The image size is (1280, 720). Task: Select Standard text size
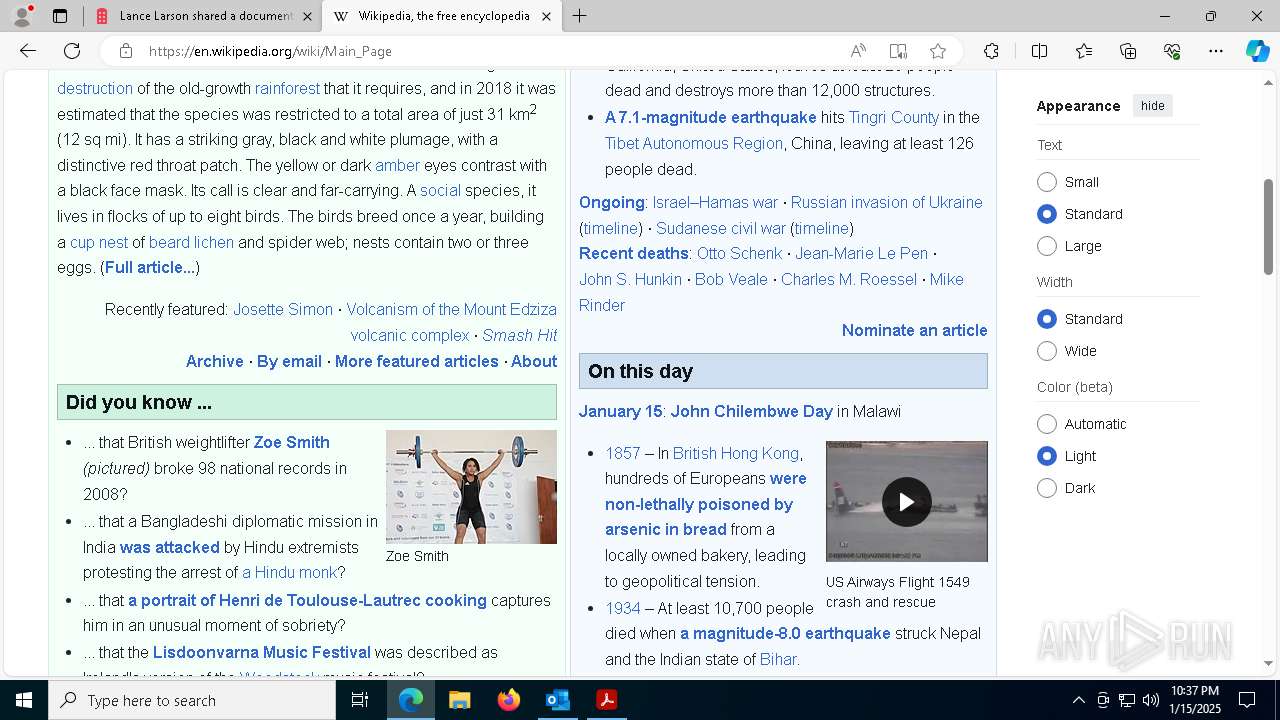(1047, 214)
